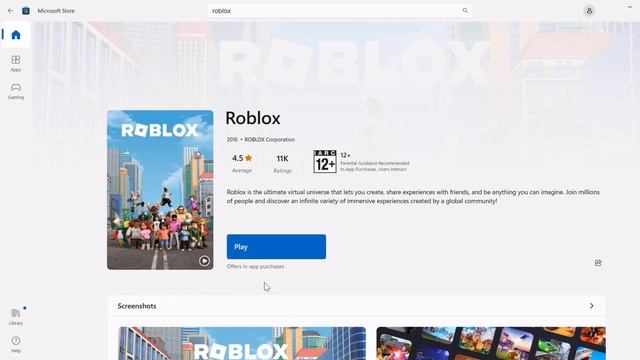Click the share icon
This screenshot has width=640, height=360.
pyautogui.click(x=598, y=263)
